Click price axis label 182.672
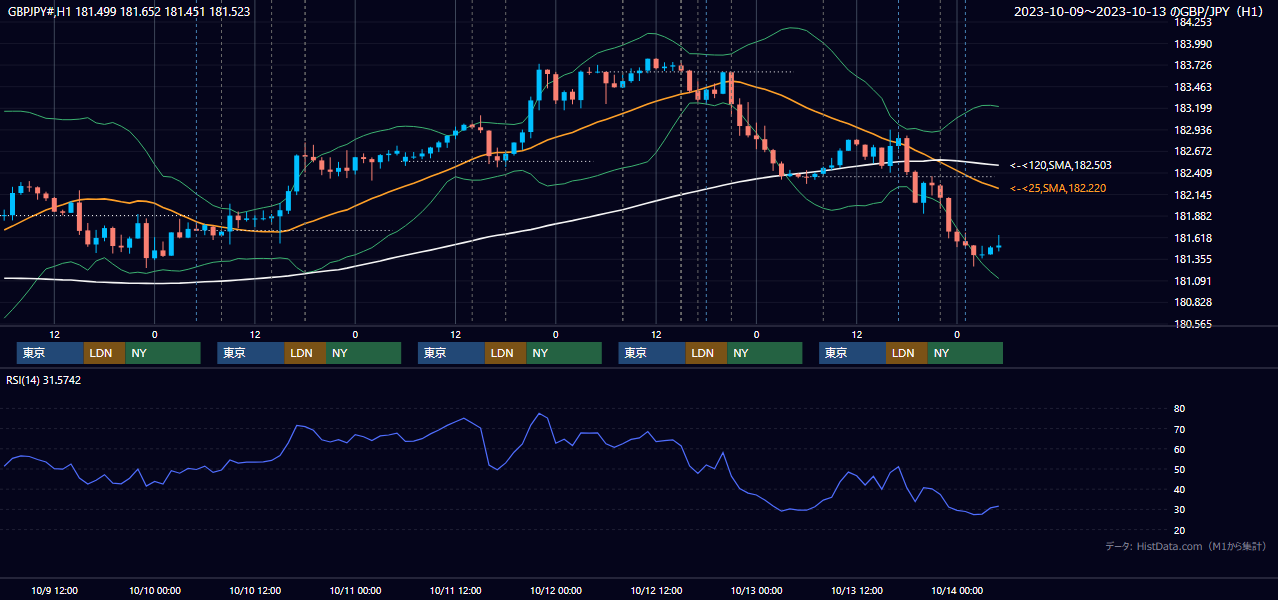 [1192, 152]
